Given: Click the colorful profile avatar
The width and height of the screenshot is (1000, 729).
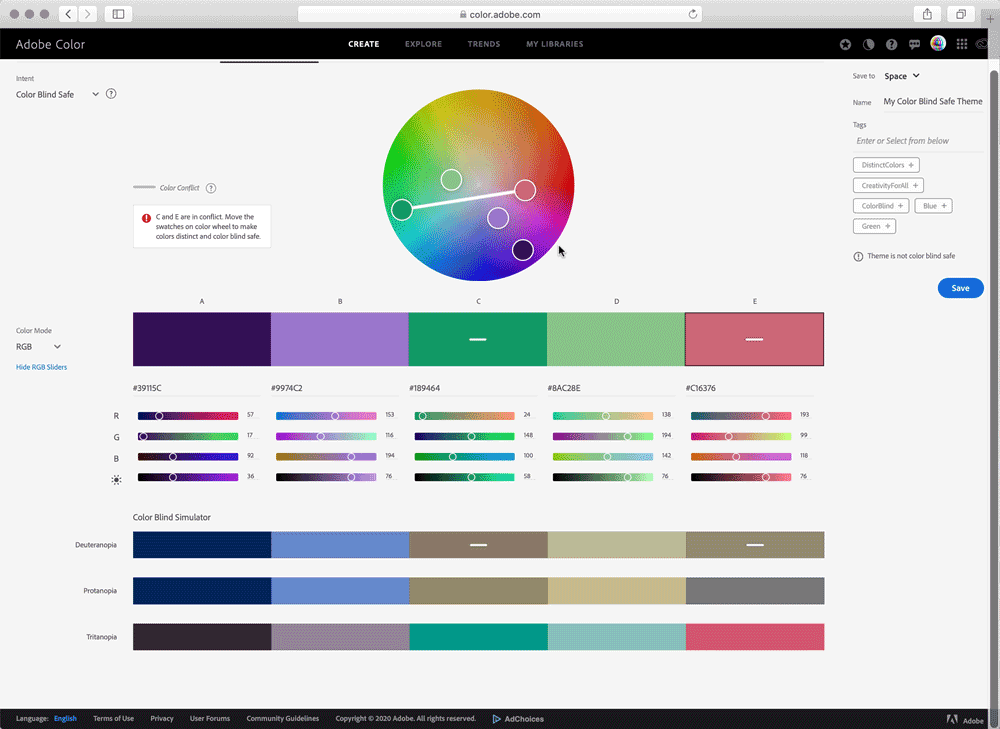Looking at the screenshot, I should click(938, 43).
